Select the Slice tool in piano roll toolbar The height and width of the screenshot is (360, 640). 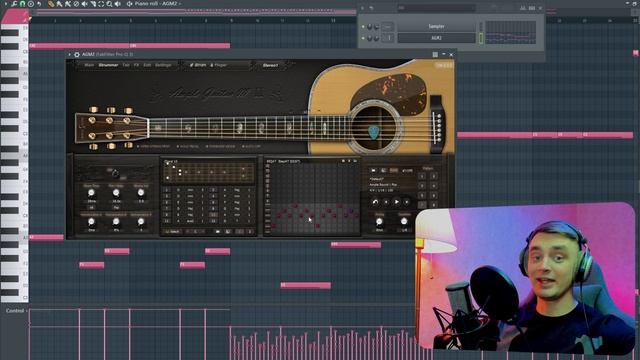pyautogui.click(x=93, y=4)
